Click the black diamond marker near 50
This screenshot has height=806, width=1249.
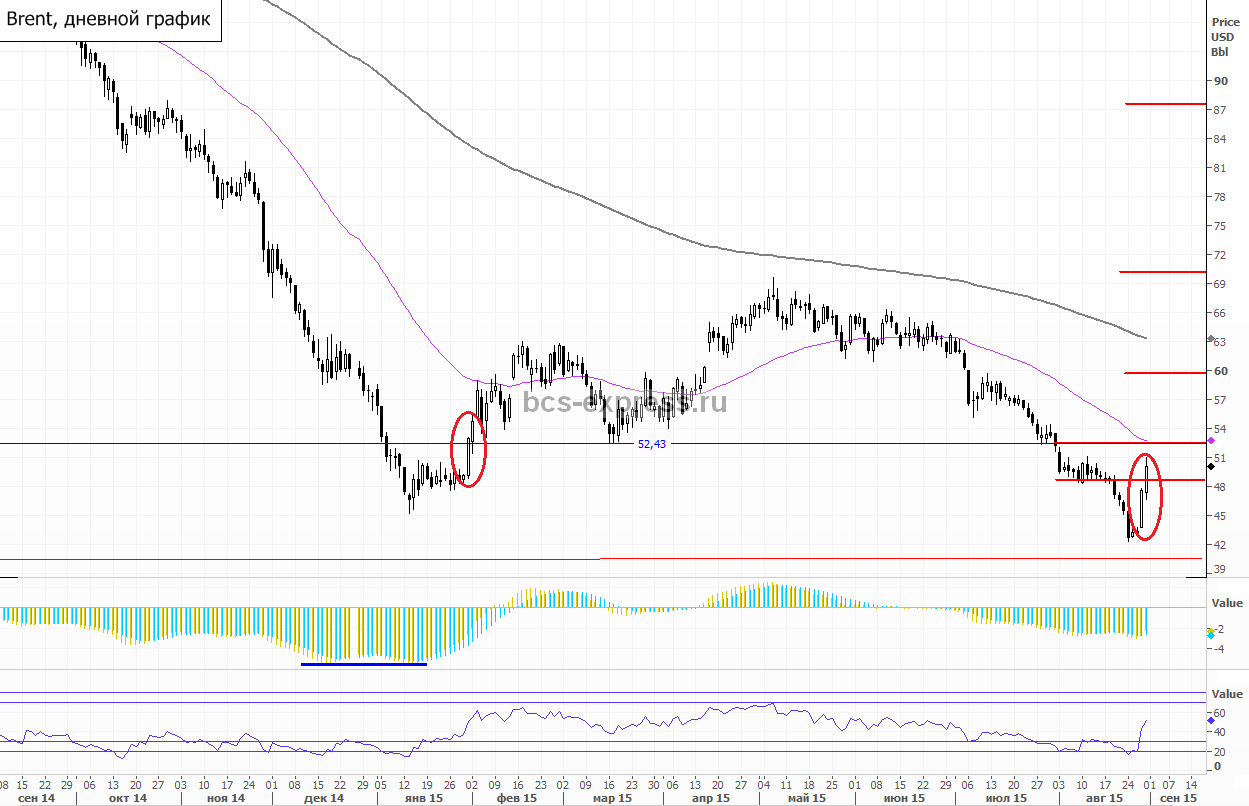click(x=1211, y=465)
